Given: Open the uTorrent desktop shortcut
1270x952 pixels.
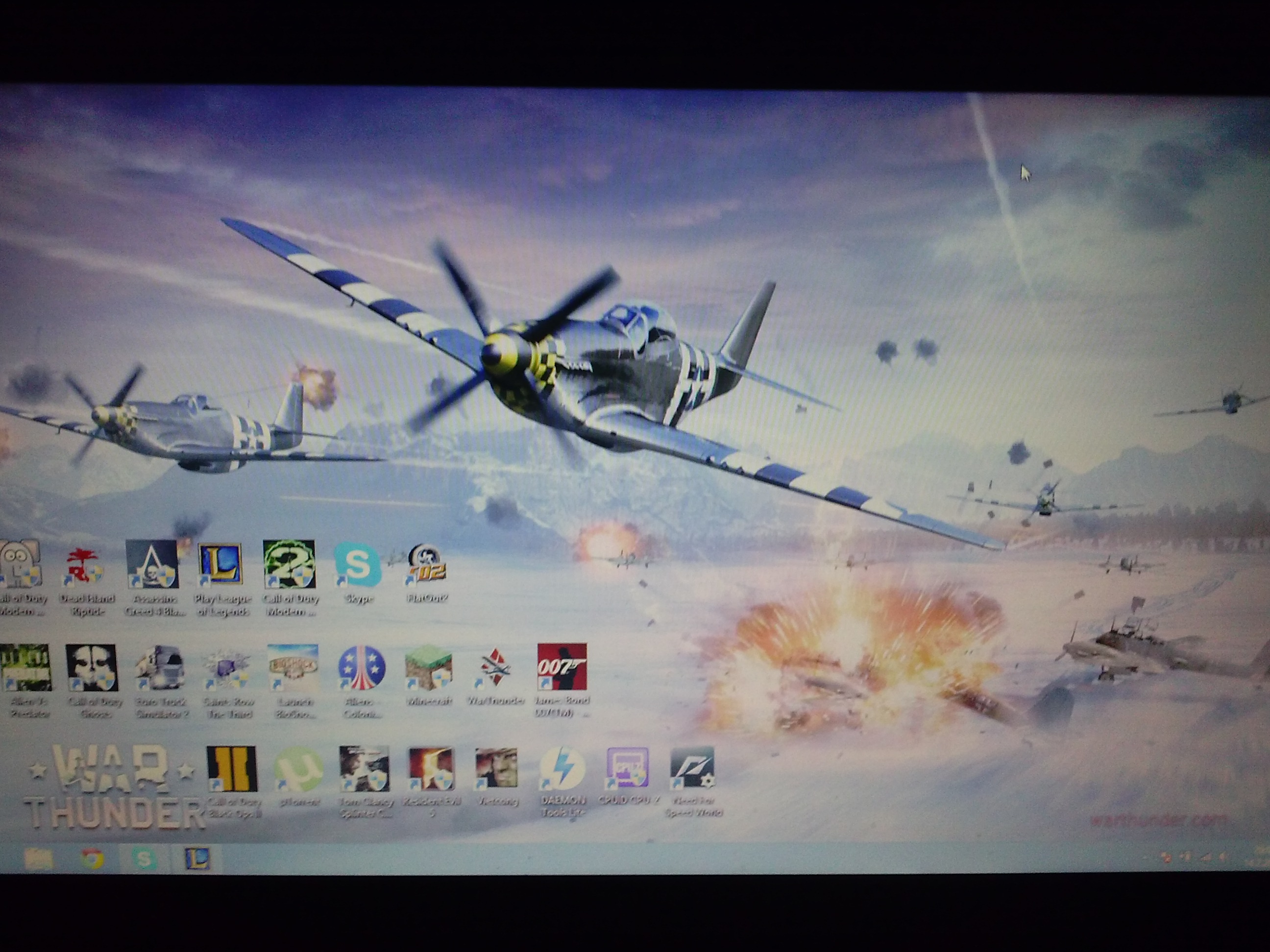Looking at the screenshot, I should click(x=297, y=769).
